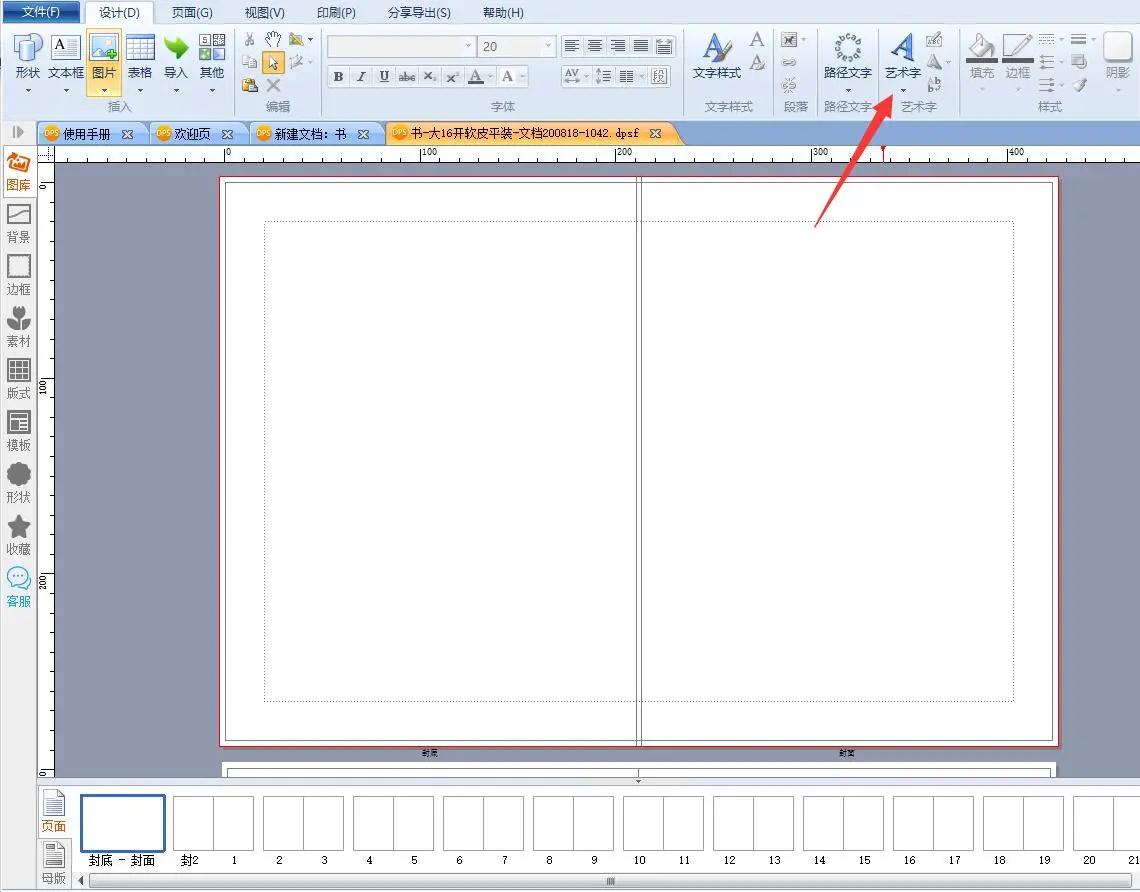1140x892 pixels.
Task: Show the 母版 (Master) page list
Action: tap(54, 863)
